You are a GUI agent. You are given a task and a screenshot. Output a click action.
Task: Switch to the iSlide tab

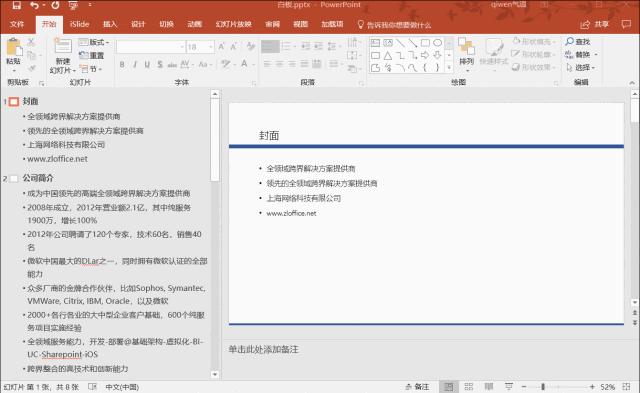tap(79, 24)
